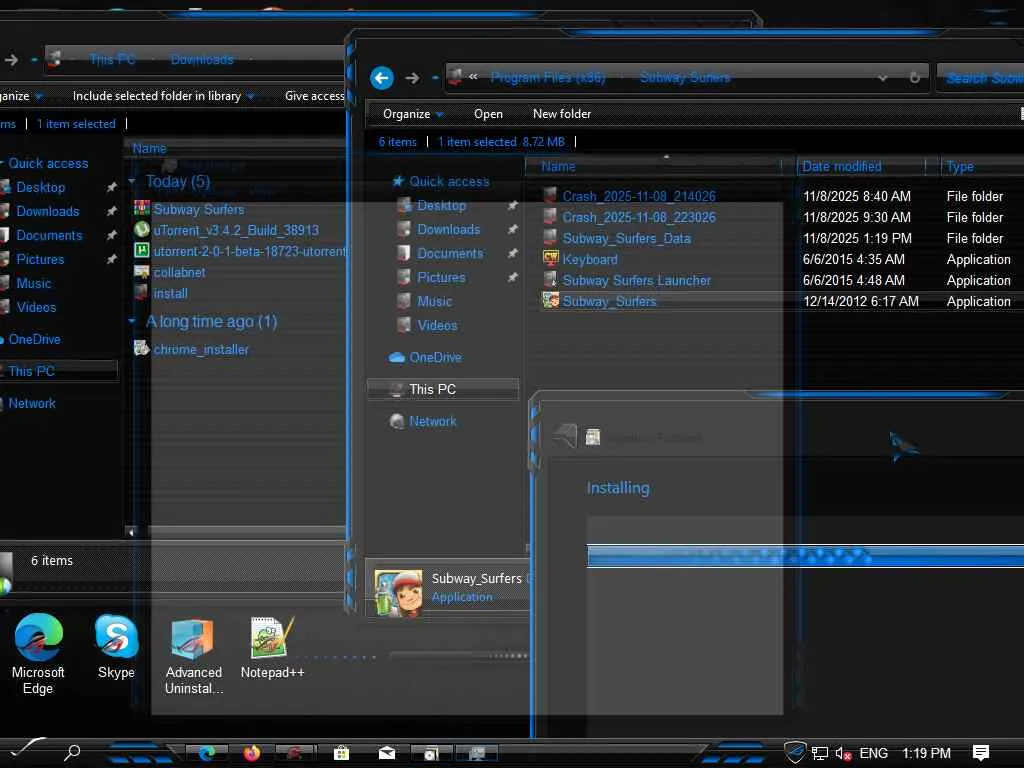Click the muted volume icon in system tray

point(843,754)
